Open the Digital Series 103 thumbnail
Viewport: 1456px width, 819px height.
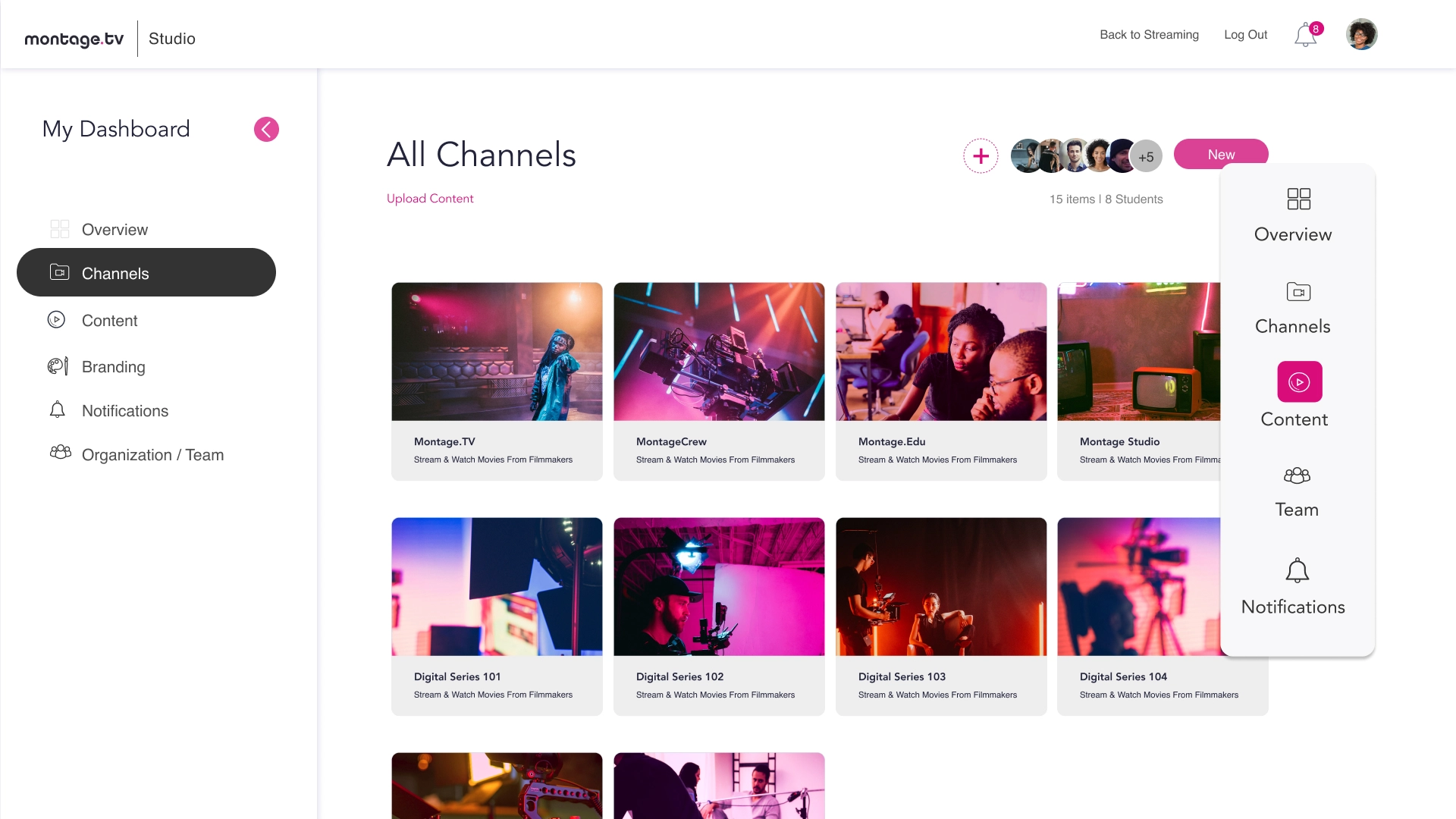941,587
